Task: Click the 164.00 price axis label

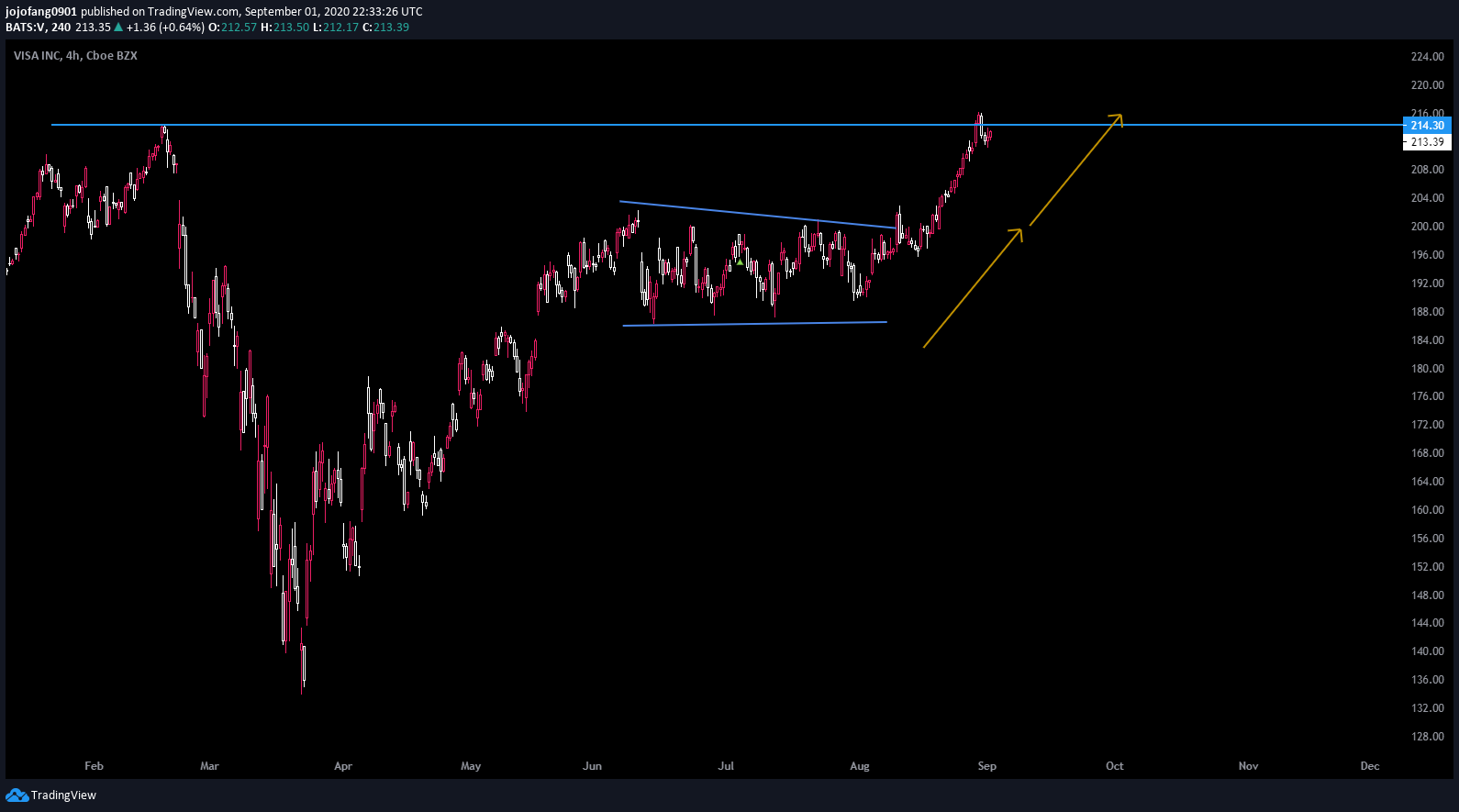Action: pyautogui.click(x=1427, y=482)
